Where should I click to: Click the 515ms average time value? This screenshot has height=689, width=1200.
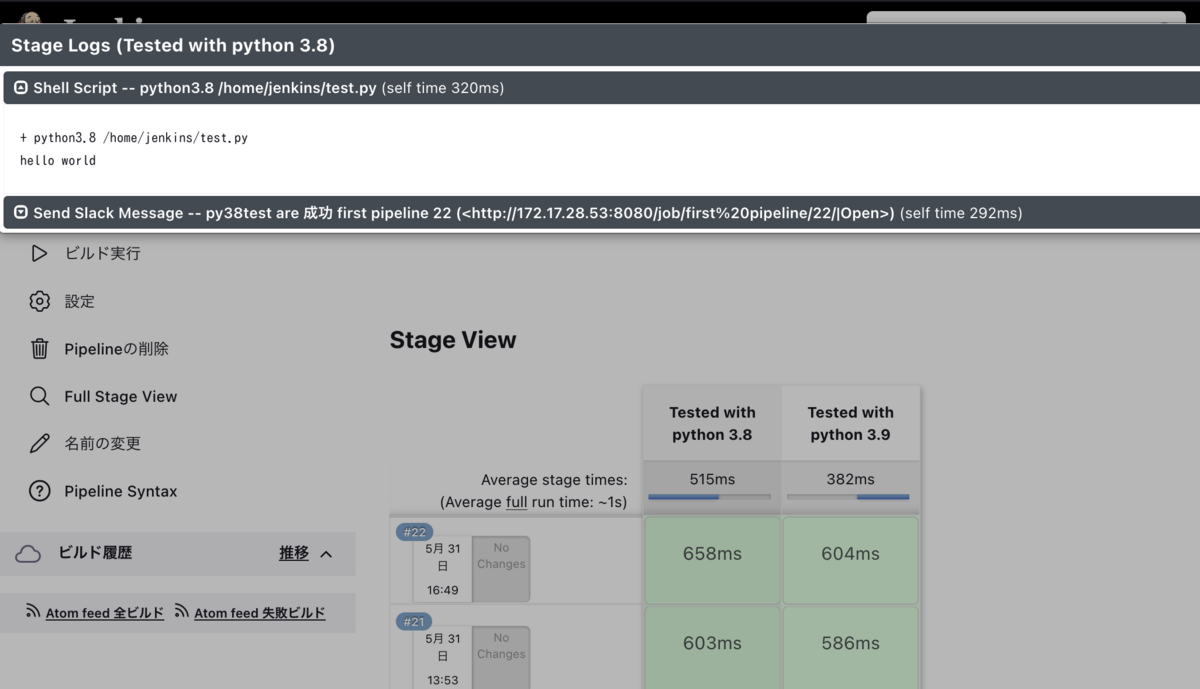712,479
